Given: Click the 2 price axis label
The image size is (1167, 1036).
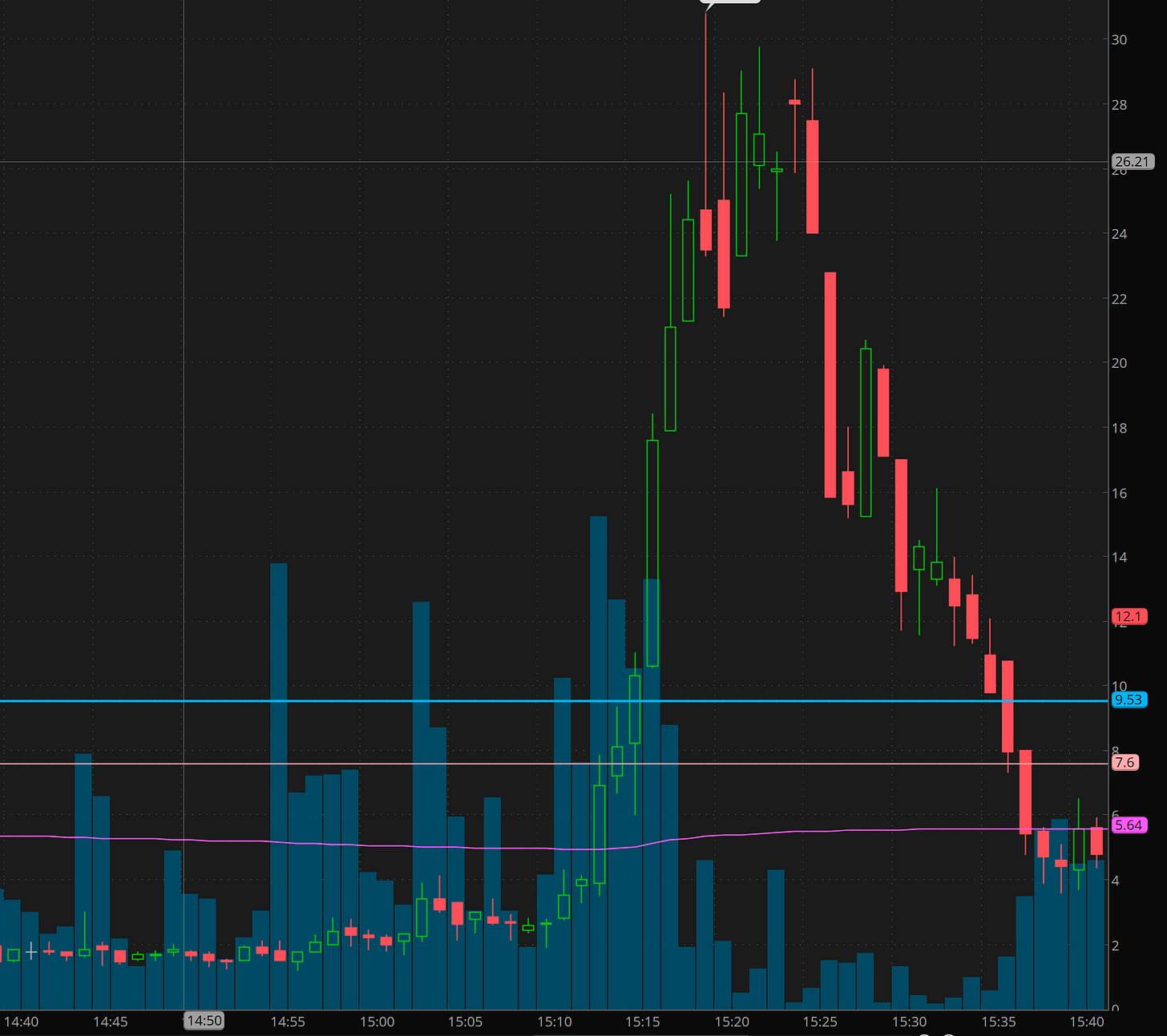Looking at the screenshot, I should click(x=1116, y=945).
